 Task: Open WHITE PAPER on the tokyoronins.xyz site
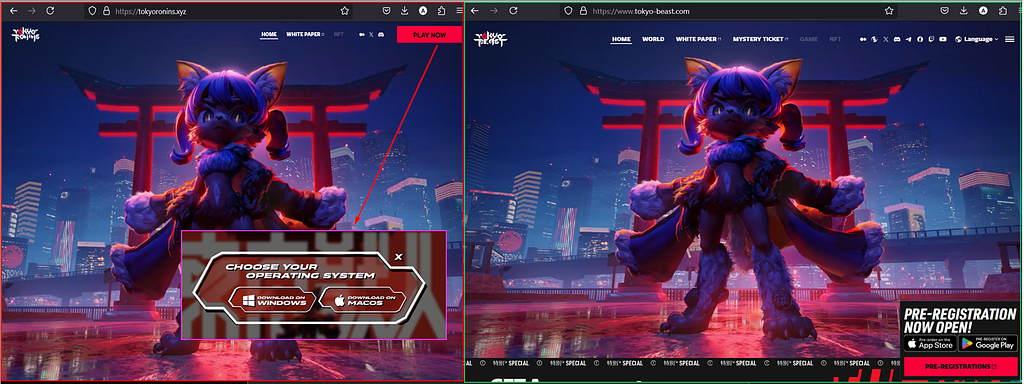(x=305, y=35)
